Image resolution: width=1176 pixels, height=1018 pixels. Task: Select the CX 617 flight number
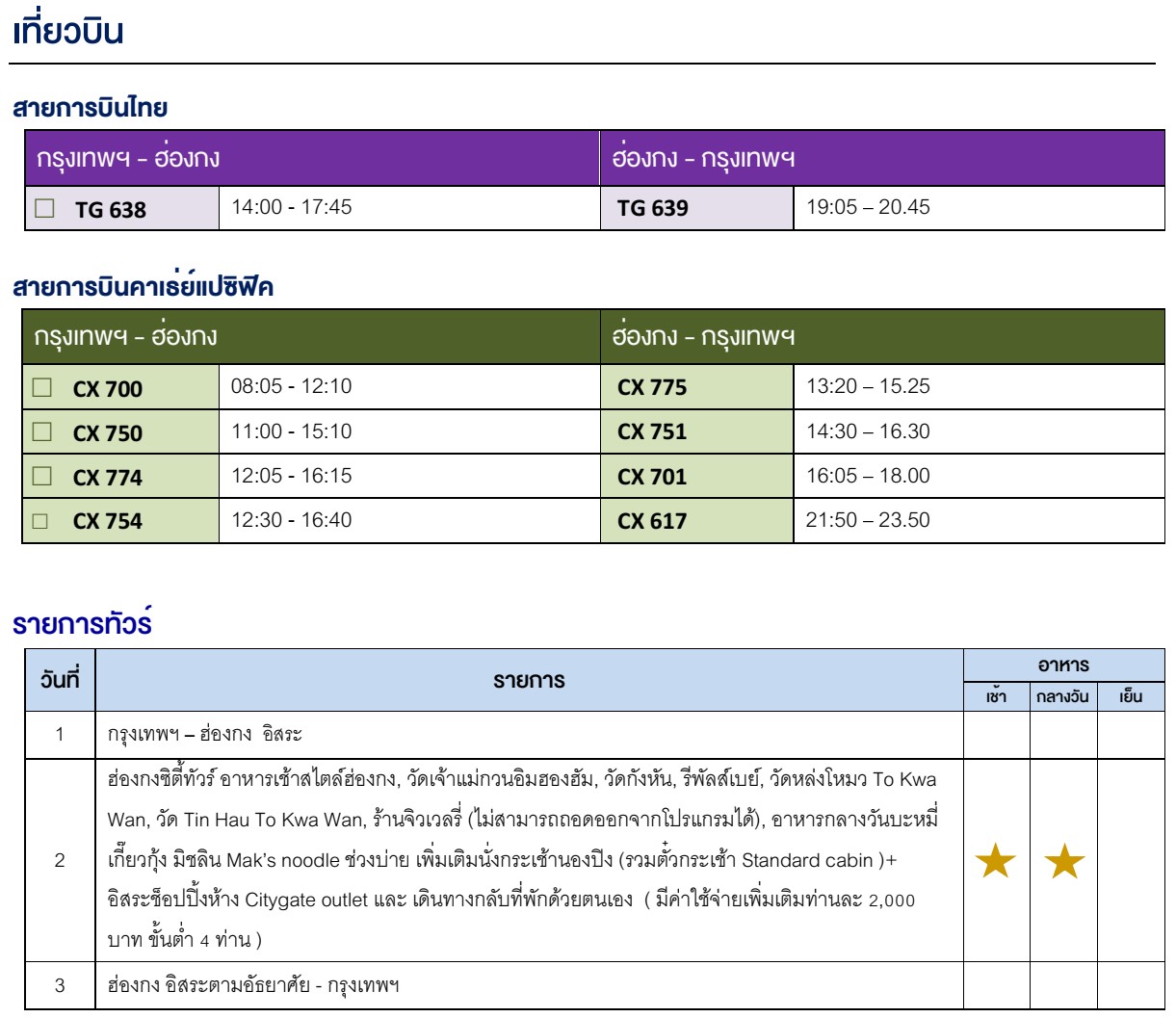(652, 521)
